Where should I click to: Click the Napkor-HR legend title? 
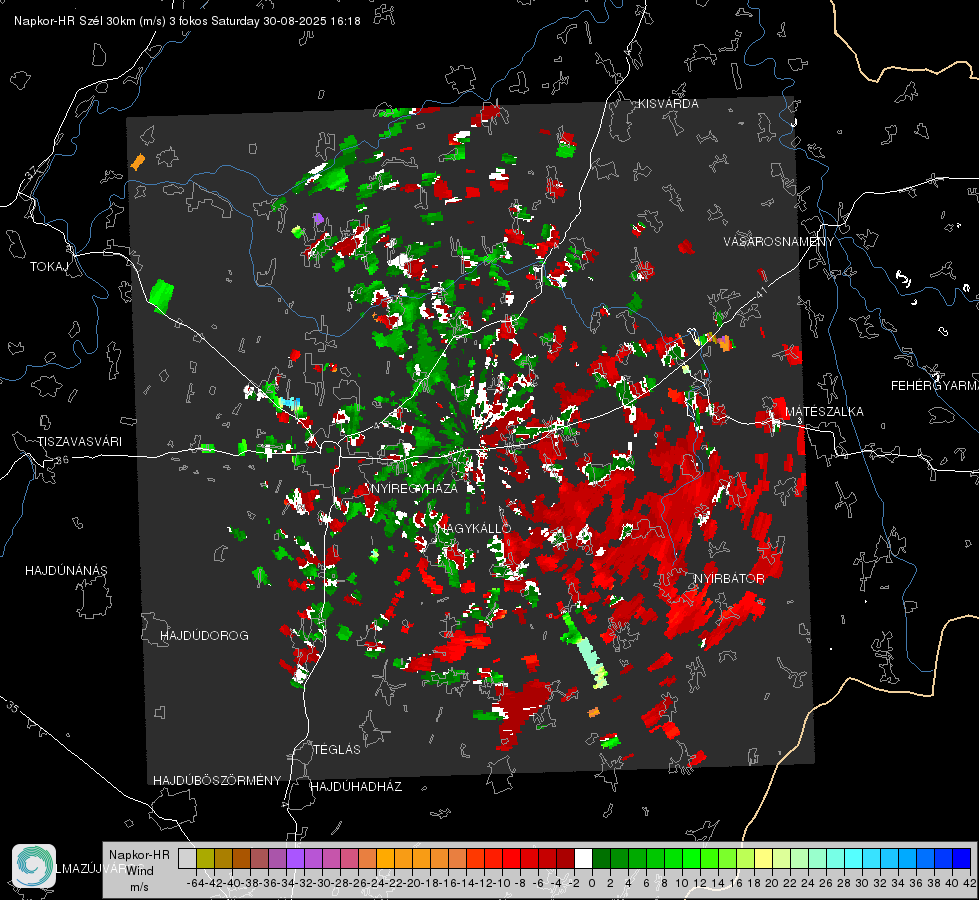tap(139, 854)
